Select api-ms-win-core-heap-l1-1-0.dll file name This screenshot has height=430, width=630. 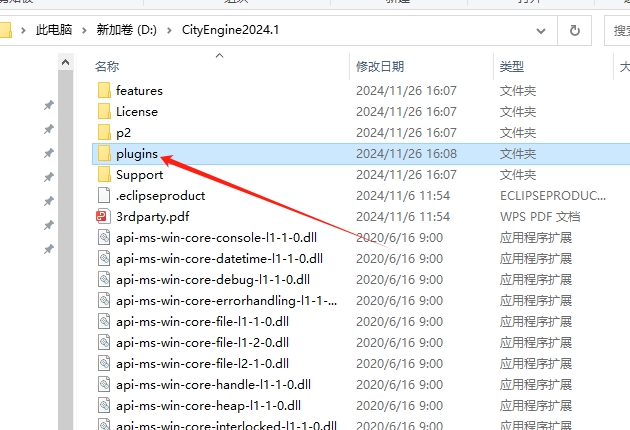tap(208, 405)
